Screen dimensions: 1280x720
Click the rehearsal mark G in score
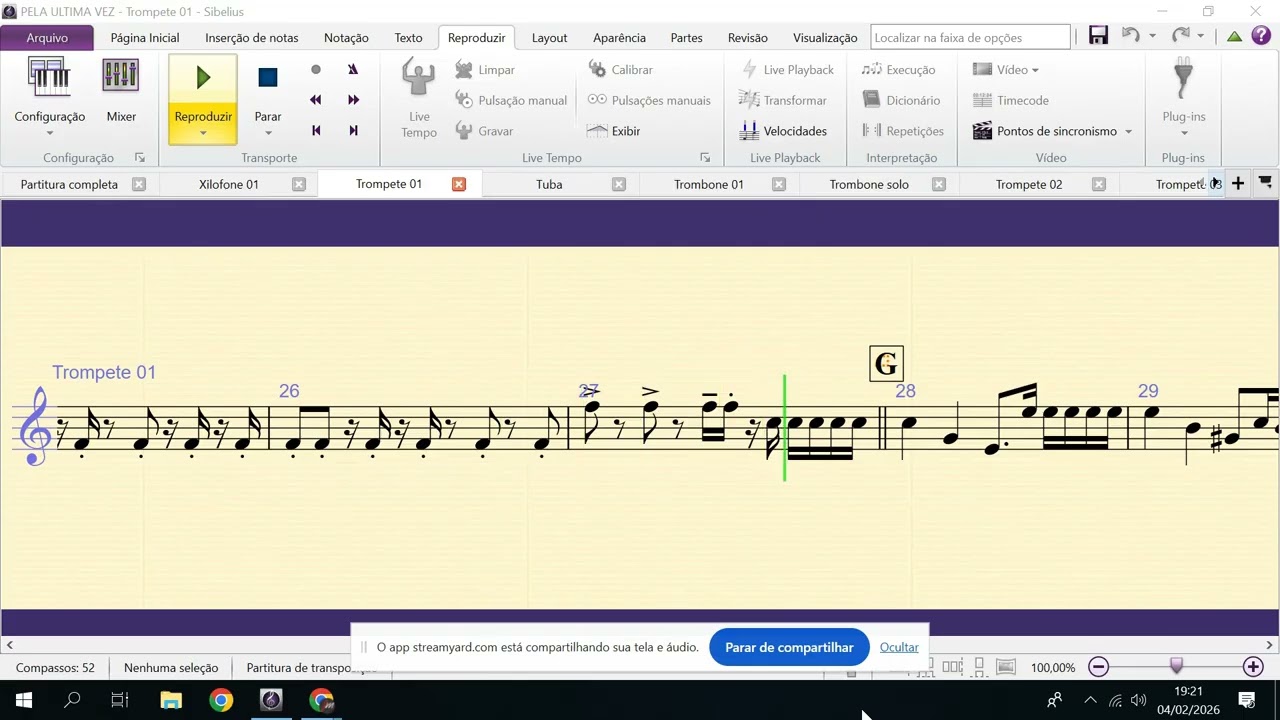(x=887, y=364)
